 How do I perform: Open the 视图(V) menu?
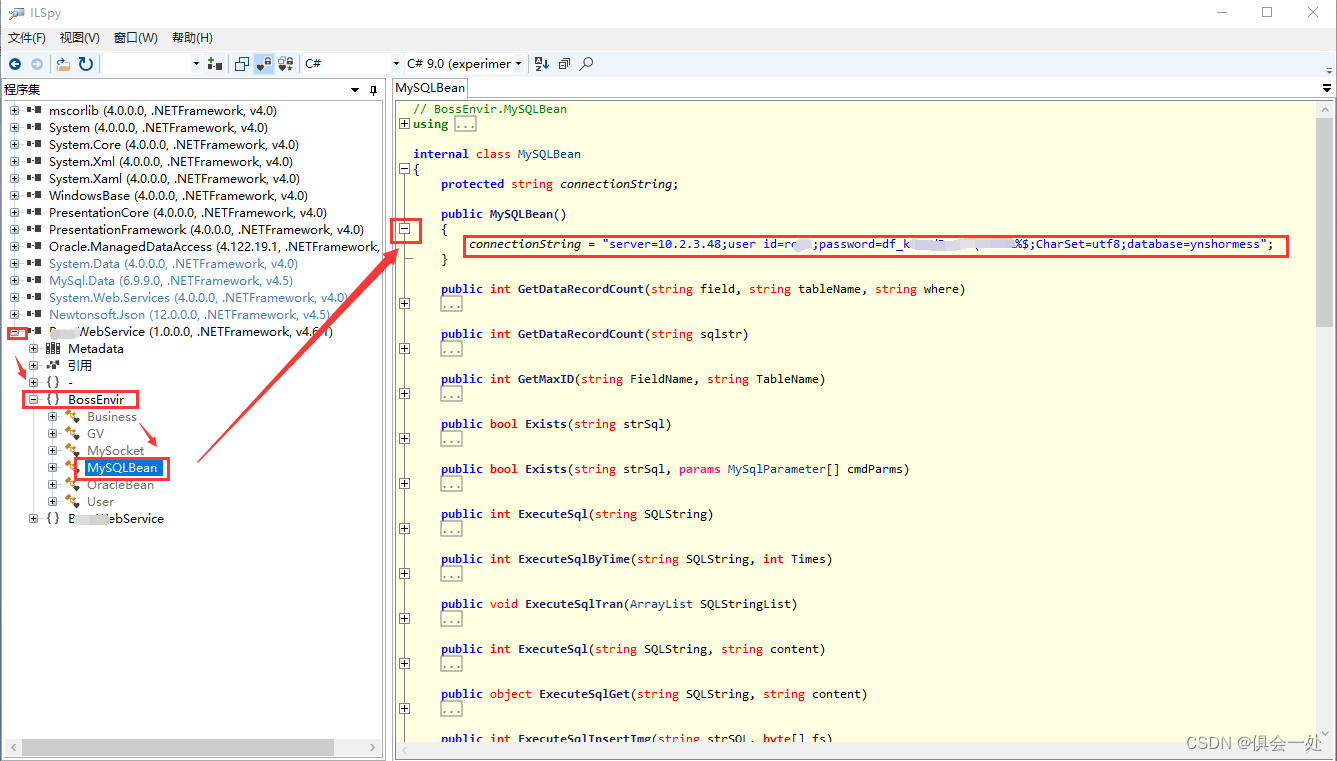point(79,38)
